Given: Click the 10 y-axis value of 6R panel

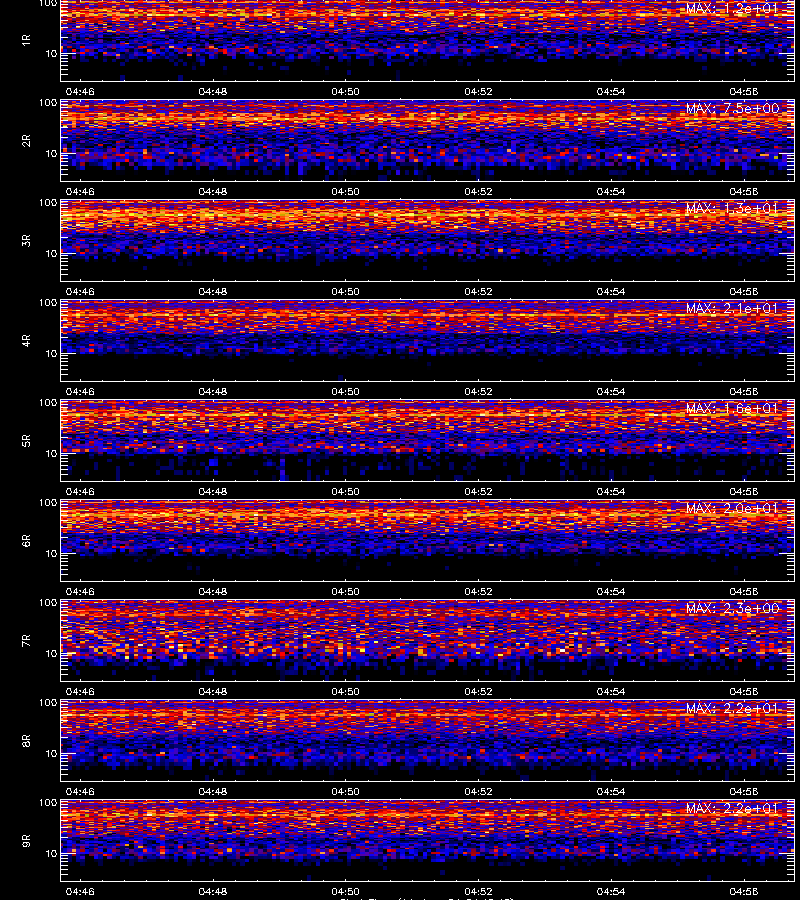Looking at the screenshot, I should (51, 553).
